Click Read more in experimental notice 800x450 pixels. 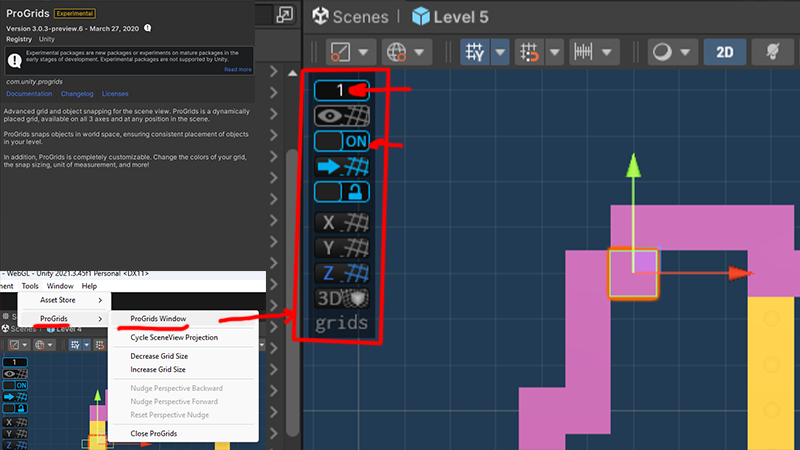(x=238, y=69)
